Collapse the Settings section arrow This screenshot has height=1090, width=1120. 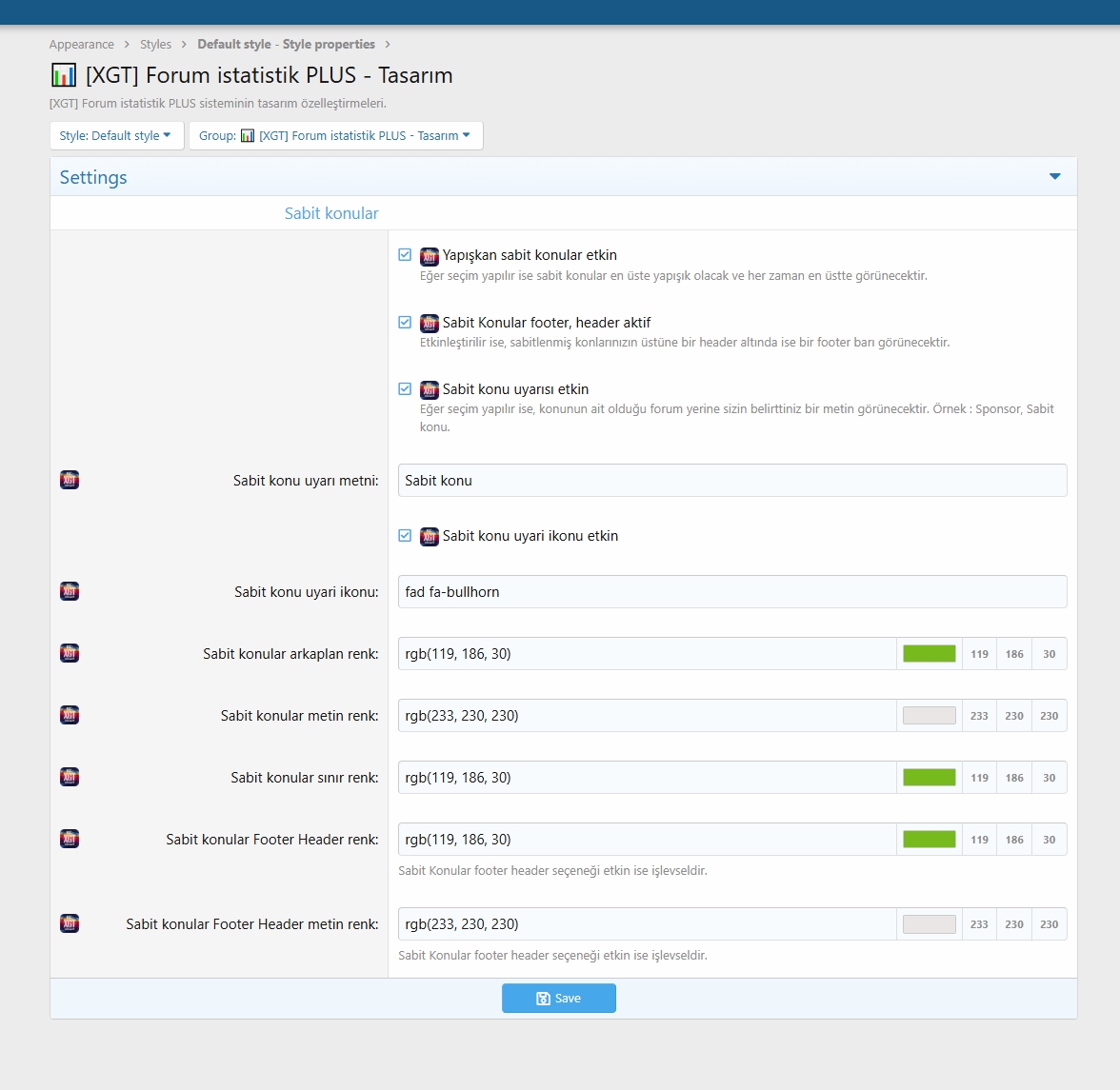[1054, 177]
